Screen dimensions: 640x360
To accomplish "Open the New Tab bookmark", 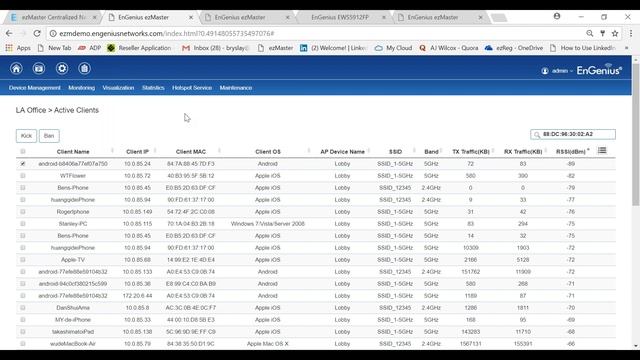I will point(54,48).
